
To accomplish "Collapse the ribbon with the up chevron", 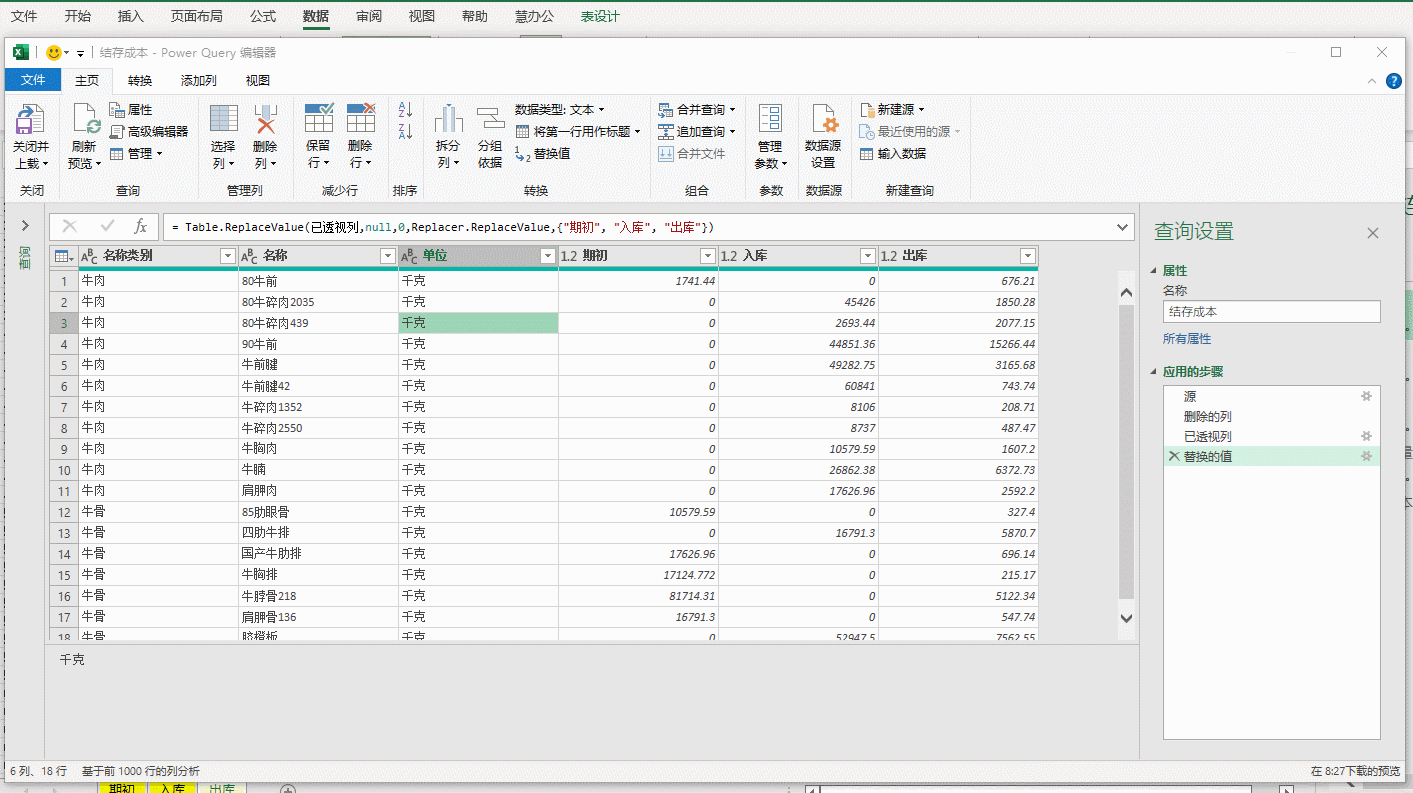I will point(1372,81).
